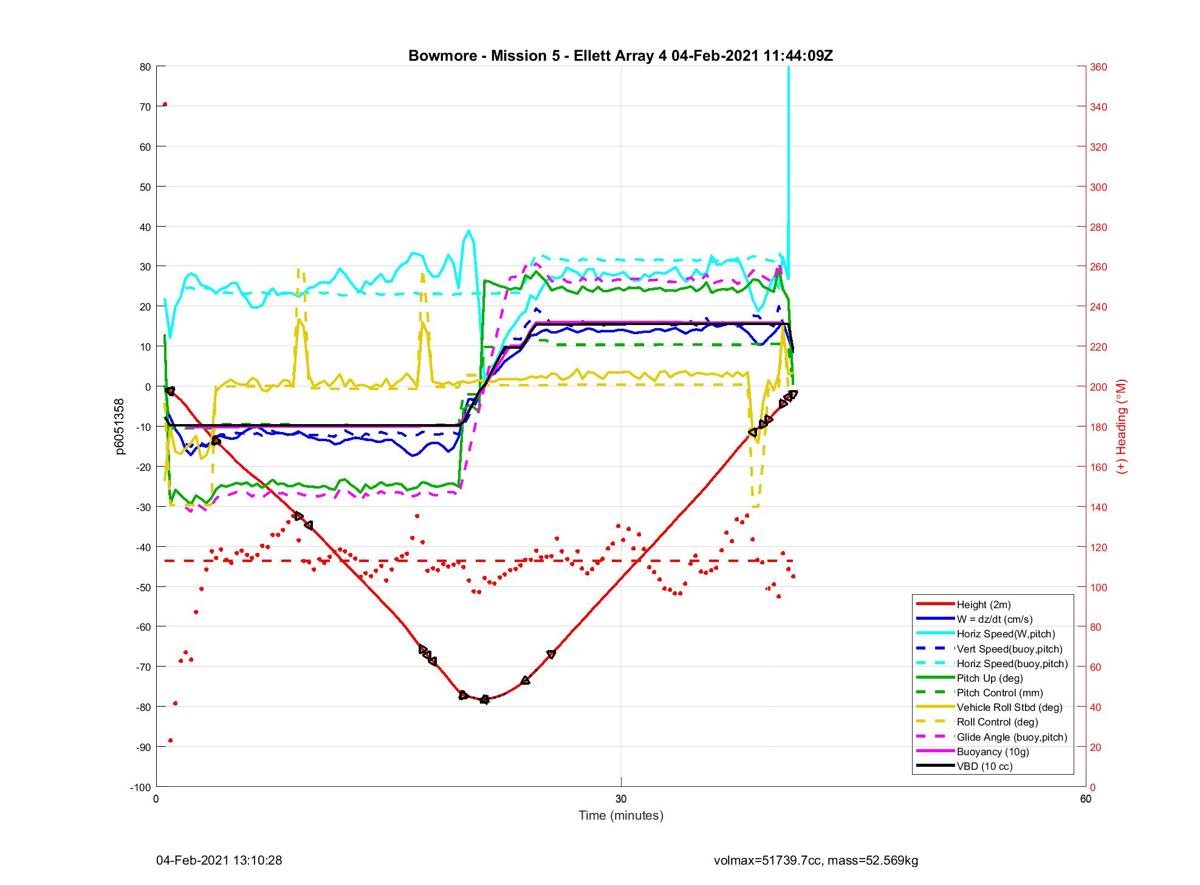This screenshot has height=885, width=1200.
Task: Click the right heading axis tick '260'
Action: pyautogui.click(x=1098, y=267)
